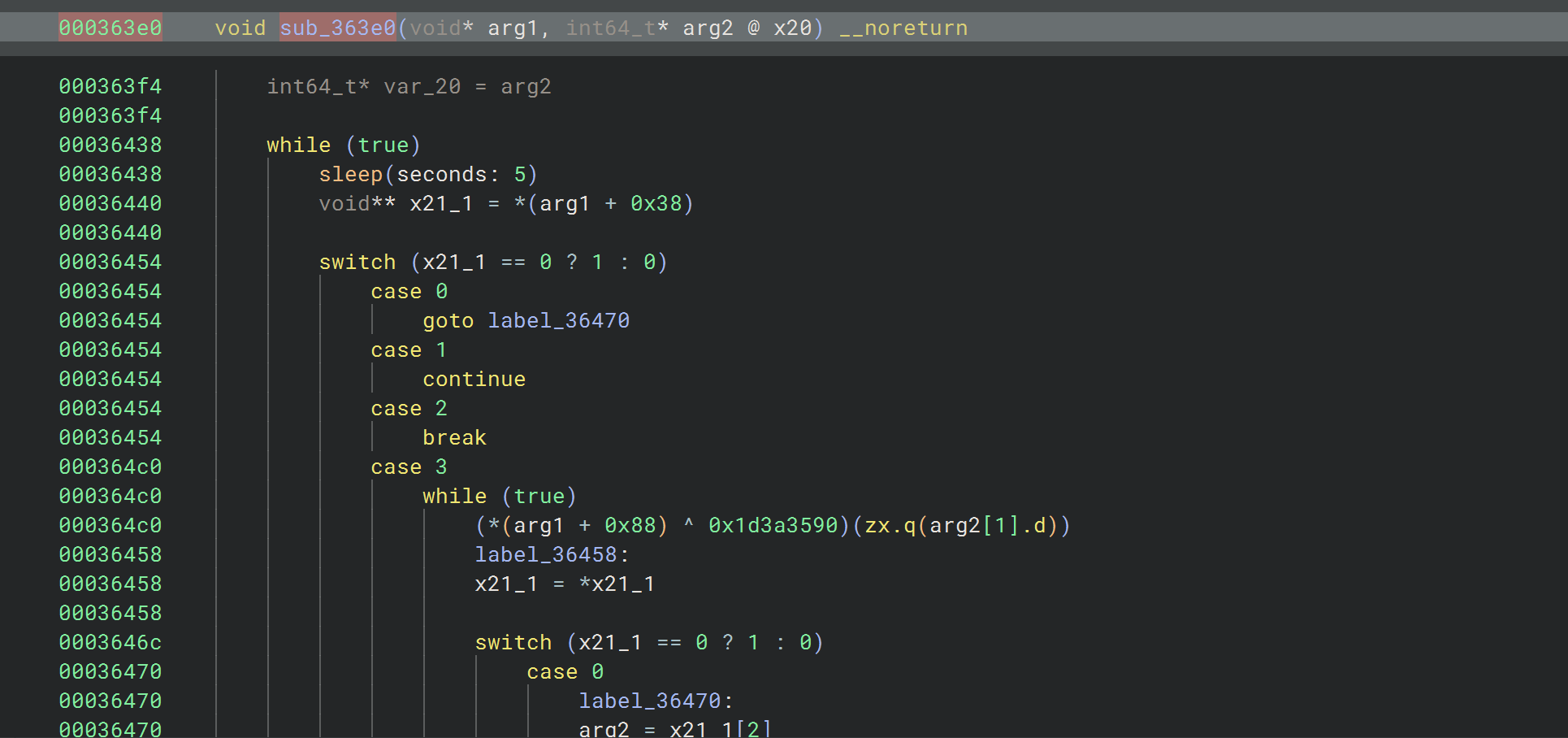Click zx.q cast in the call expression
1568x738 pixels.
click(x=890, y=525)
